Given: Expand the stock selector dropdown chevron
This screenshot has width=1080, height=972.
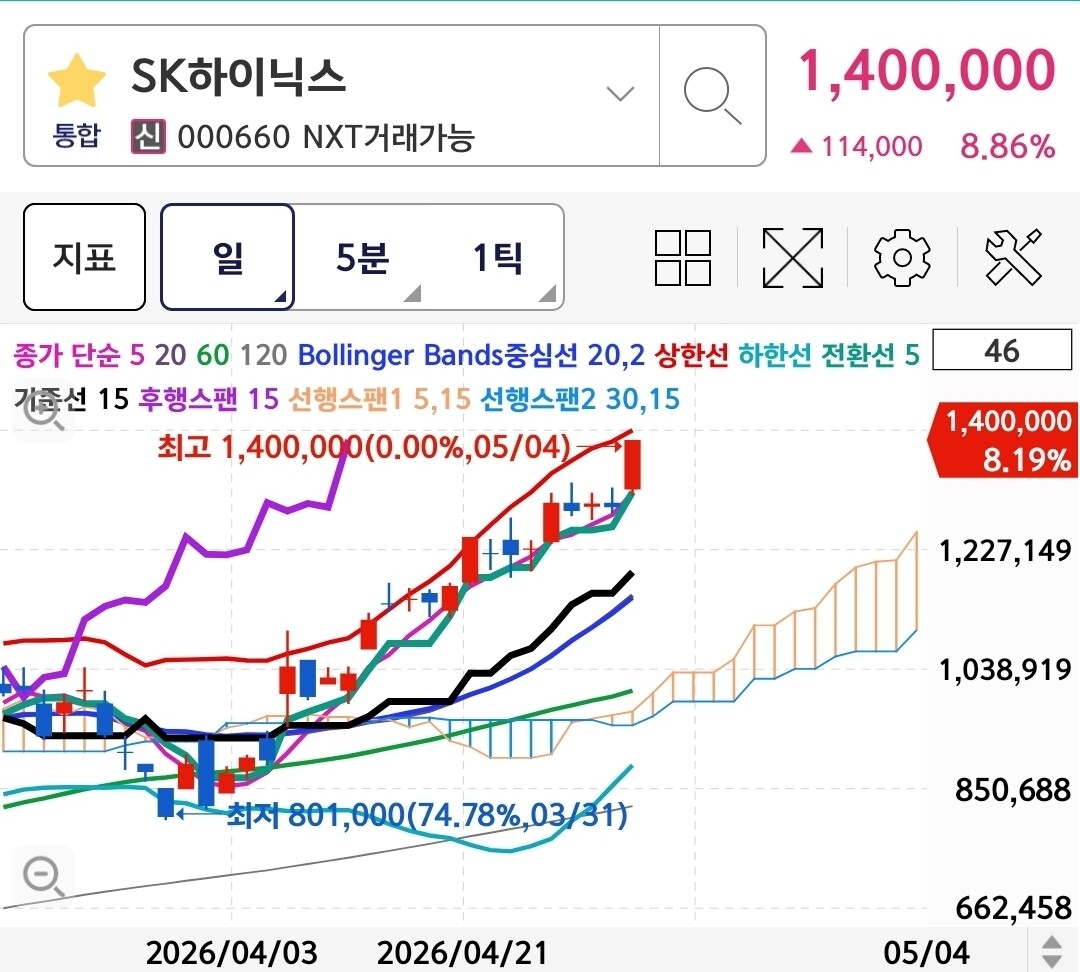Looking at the screenshot, I should pos(620,93).
